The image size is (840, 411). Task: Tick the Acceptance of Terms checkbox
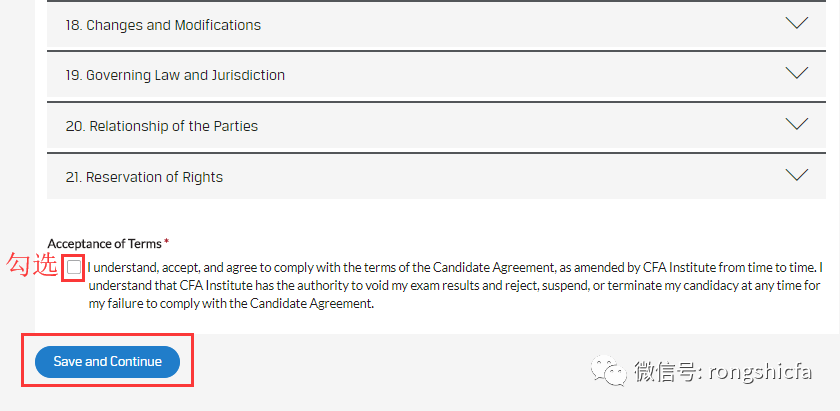click(x=73, y=267)
